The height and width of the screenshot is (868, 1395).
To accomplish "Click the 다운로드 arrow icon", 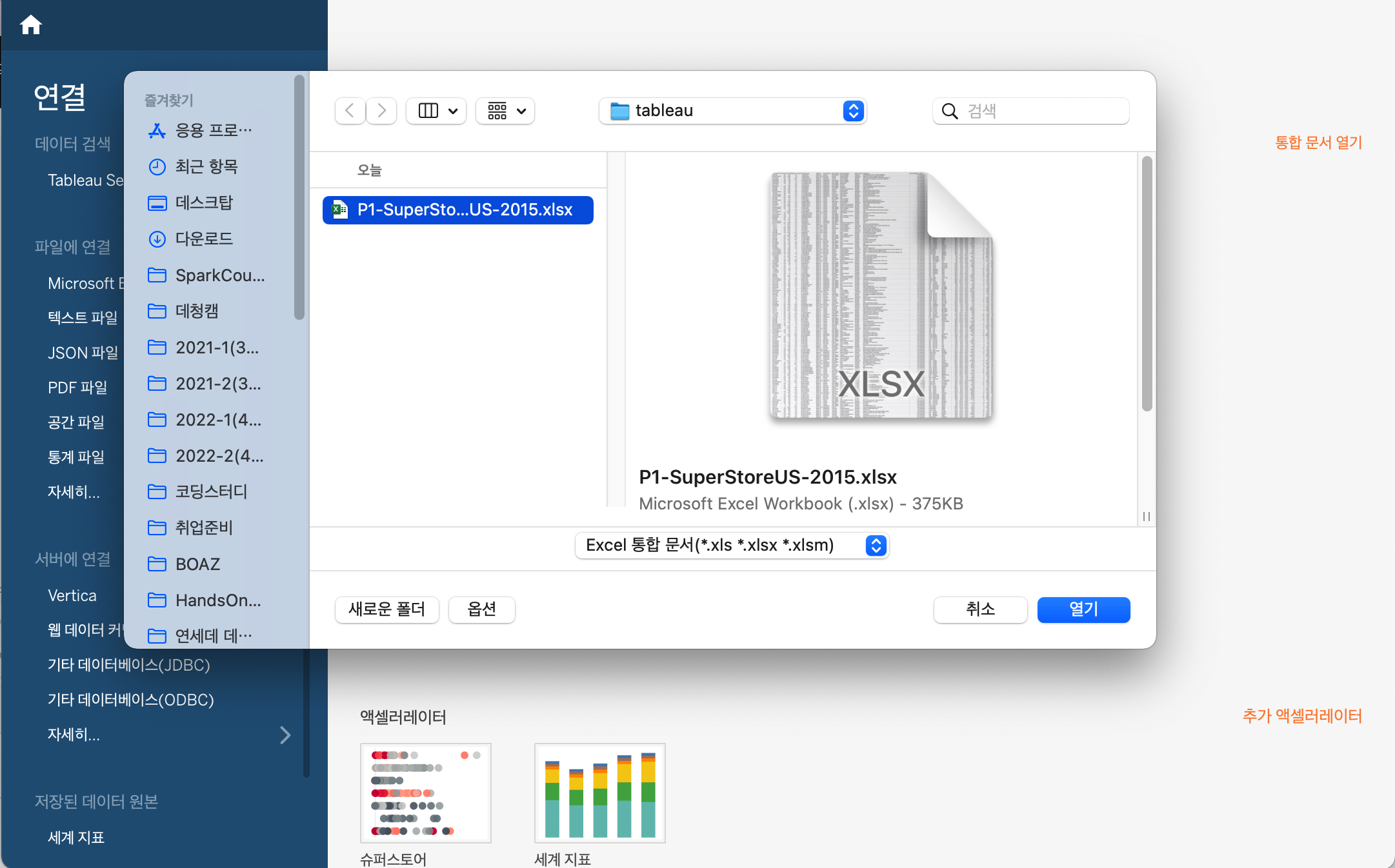I will pos(157,239).
